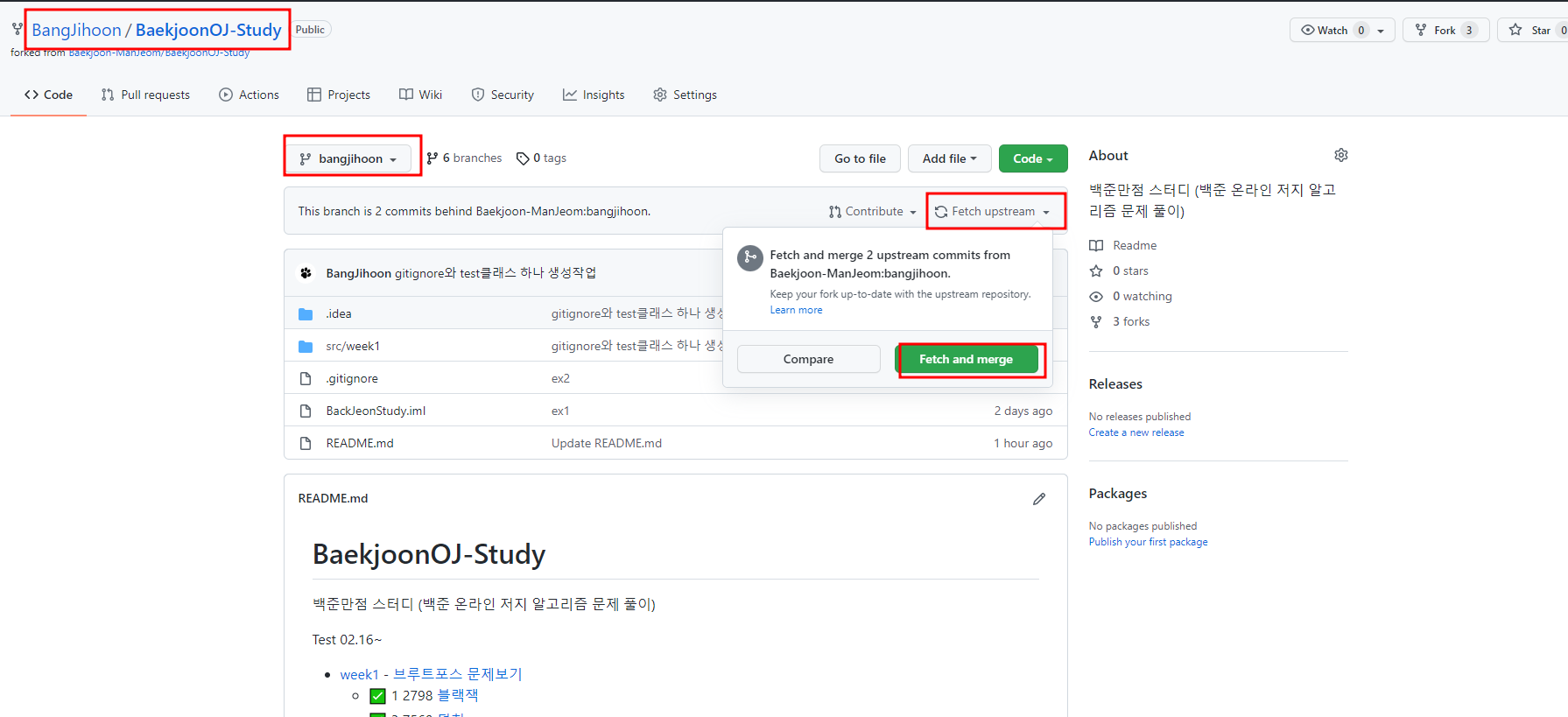Click the src/week1 folder icon
The width and height of the screenshot is (1568, 717).
coord(306,346)
